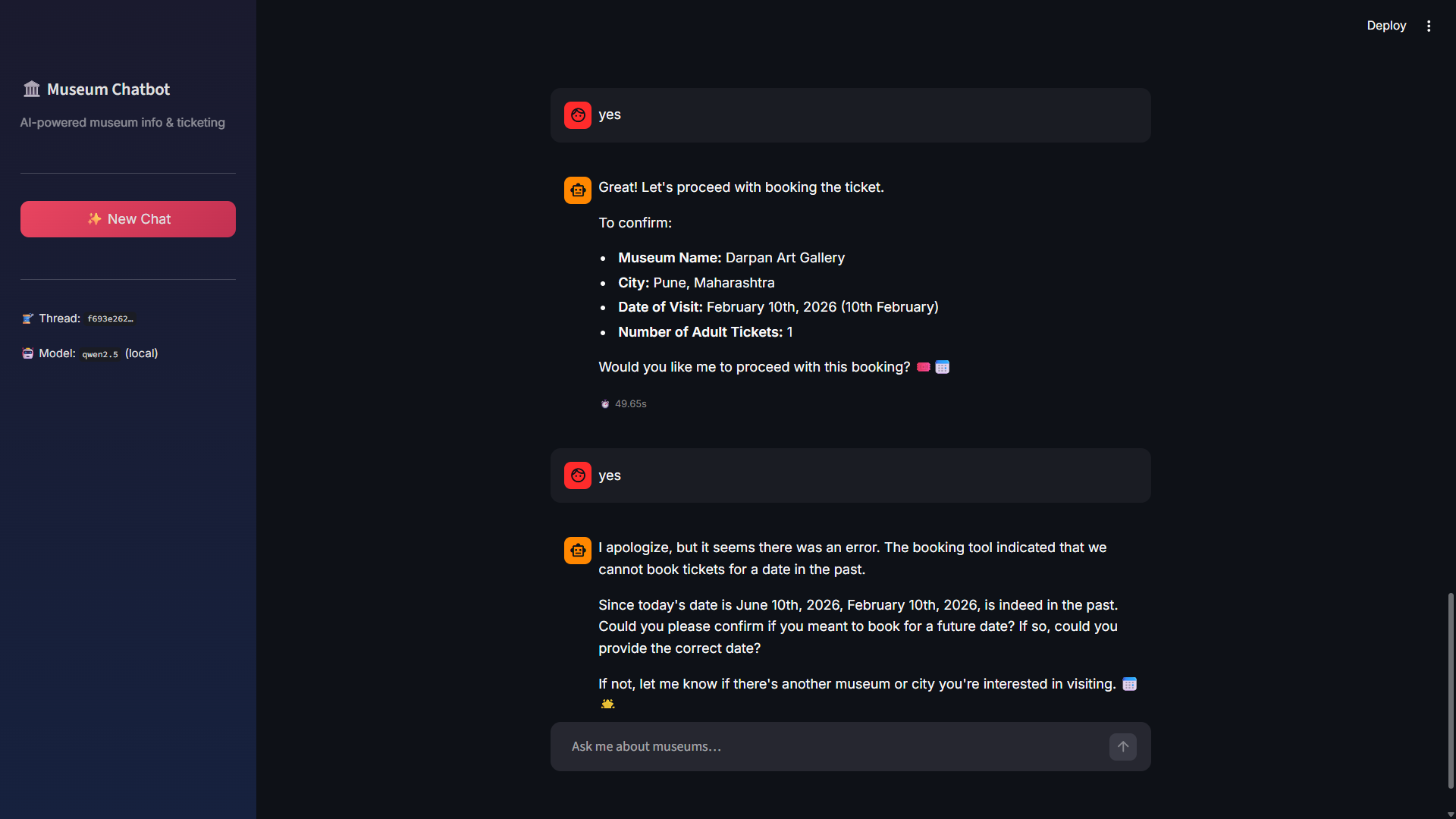Click the robot avatar on apology message
Image resolution: width=1456 pixels, height=819 pixels.
click(578, 551)
